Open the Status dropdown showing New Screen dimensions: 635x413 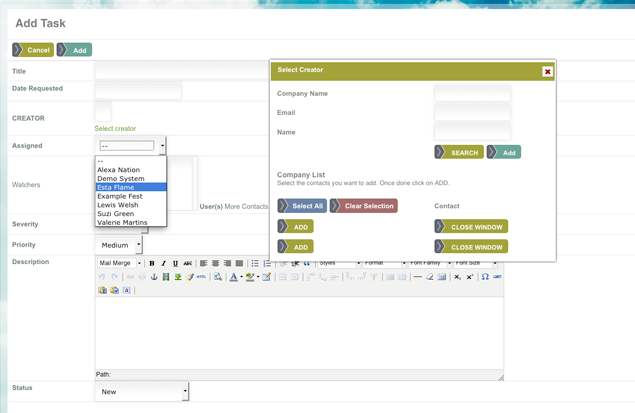click(141, 392)
